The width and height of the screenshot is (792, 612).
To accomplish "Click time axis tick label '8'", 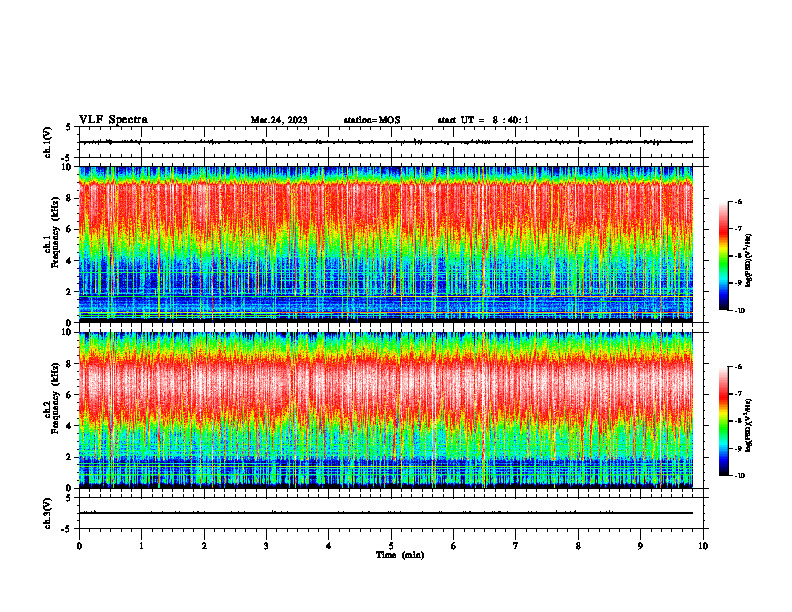I will tap(578, 546).
